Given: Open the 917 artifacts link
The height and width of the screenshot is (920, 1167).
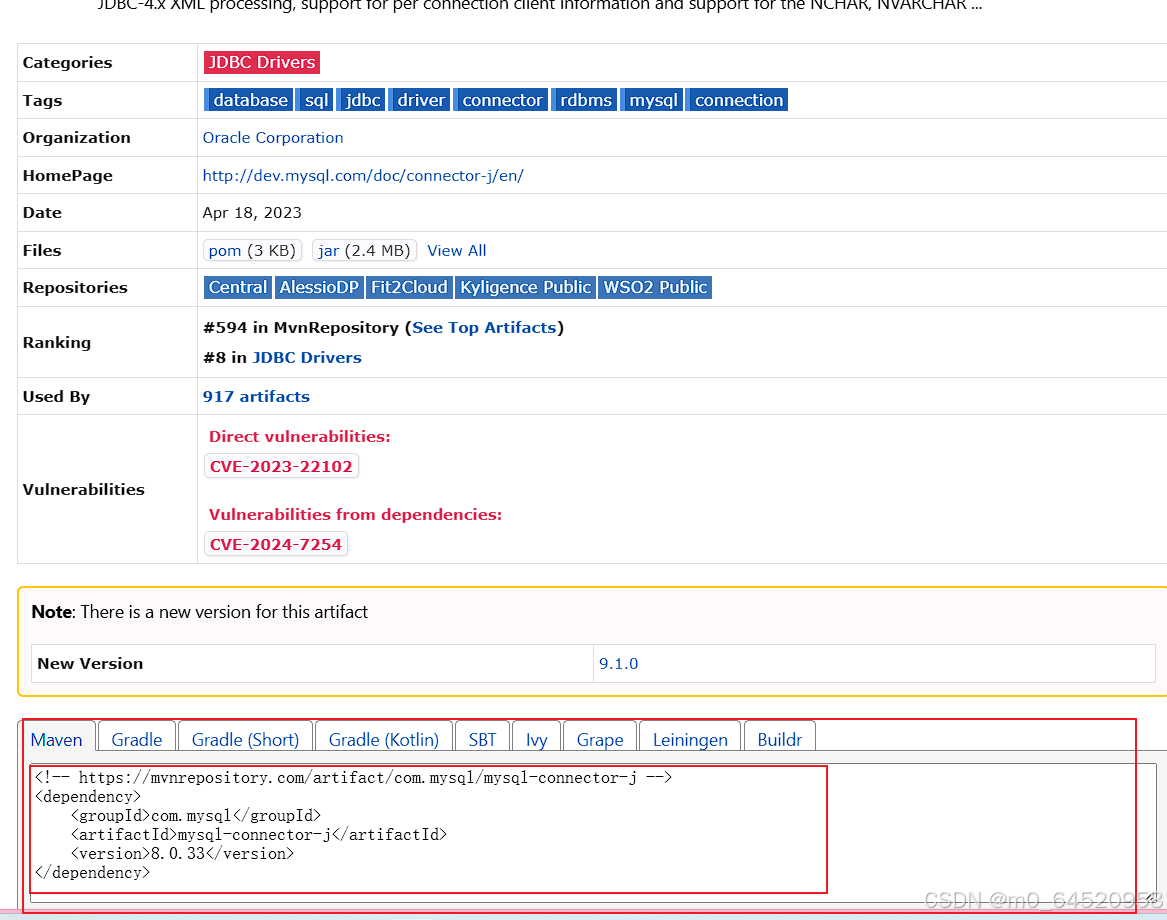Looking at the screenshot, I should [x=256, y=397].
